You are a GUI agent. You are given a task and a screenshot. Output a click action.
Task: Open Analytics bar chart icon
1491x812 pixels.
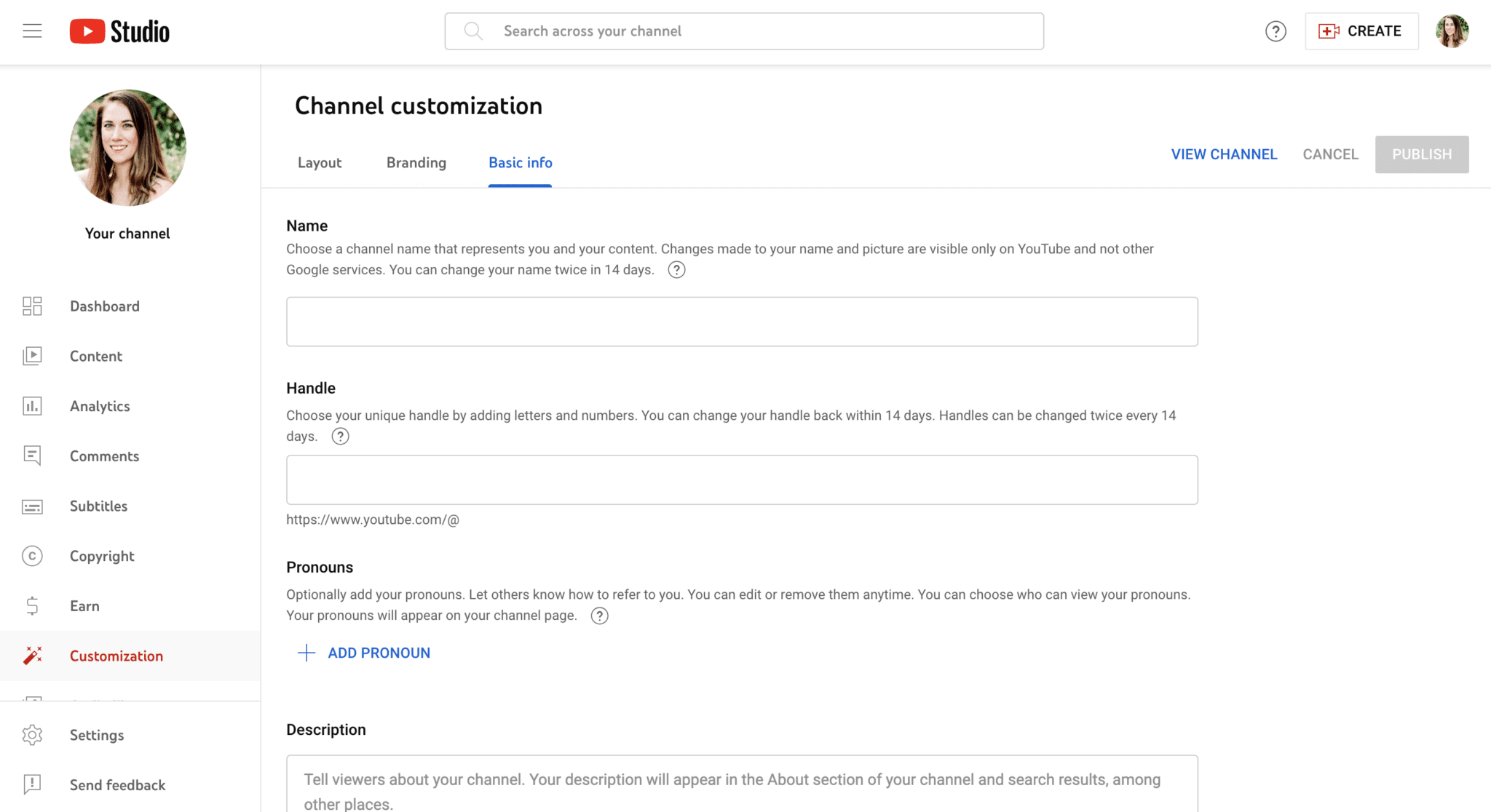(x=32, y=406)
